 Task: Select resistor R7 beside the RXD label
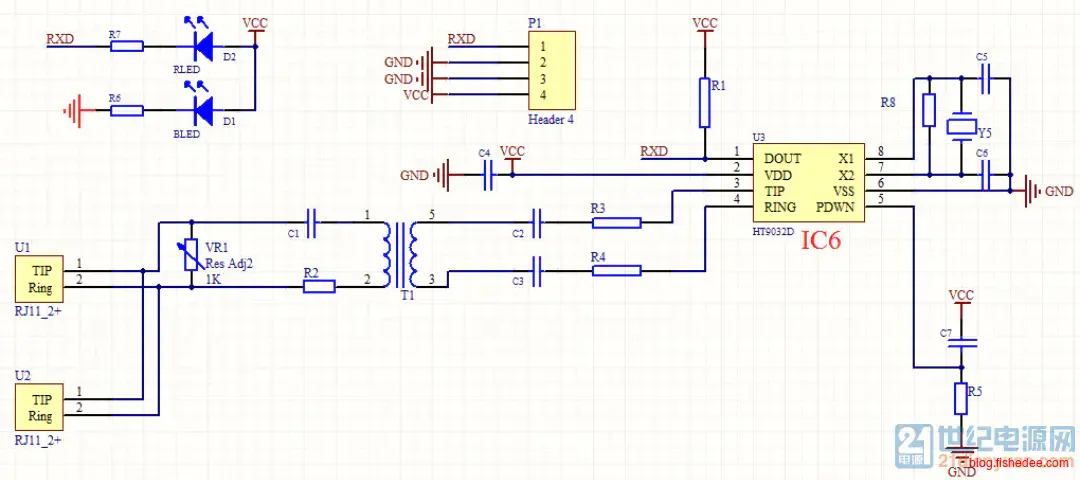pos(126,46)
